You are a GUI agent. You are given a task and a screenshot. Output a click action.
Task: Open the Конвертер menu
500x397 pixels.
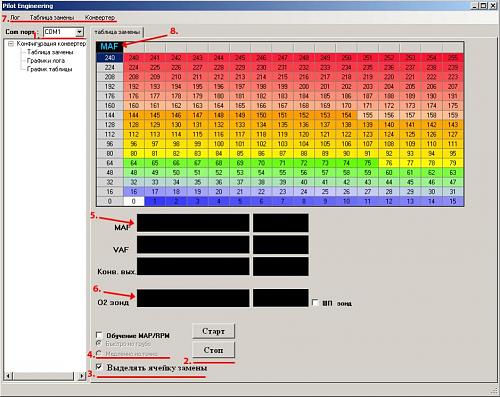(x=100, y=17)
